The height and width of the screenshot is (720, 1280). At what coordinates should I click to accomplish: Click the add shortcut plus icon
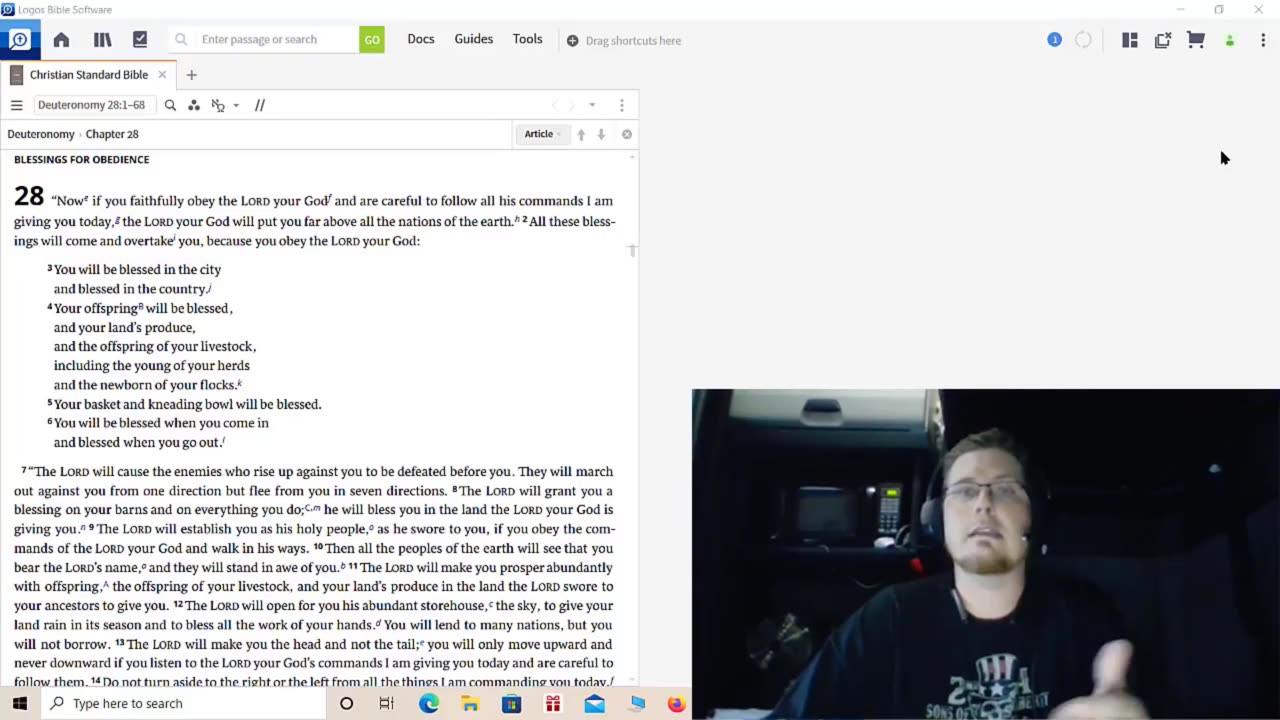(572, 41)
